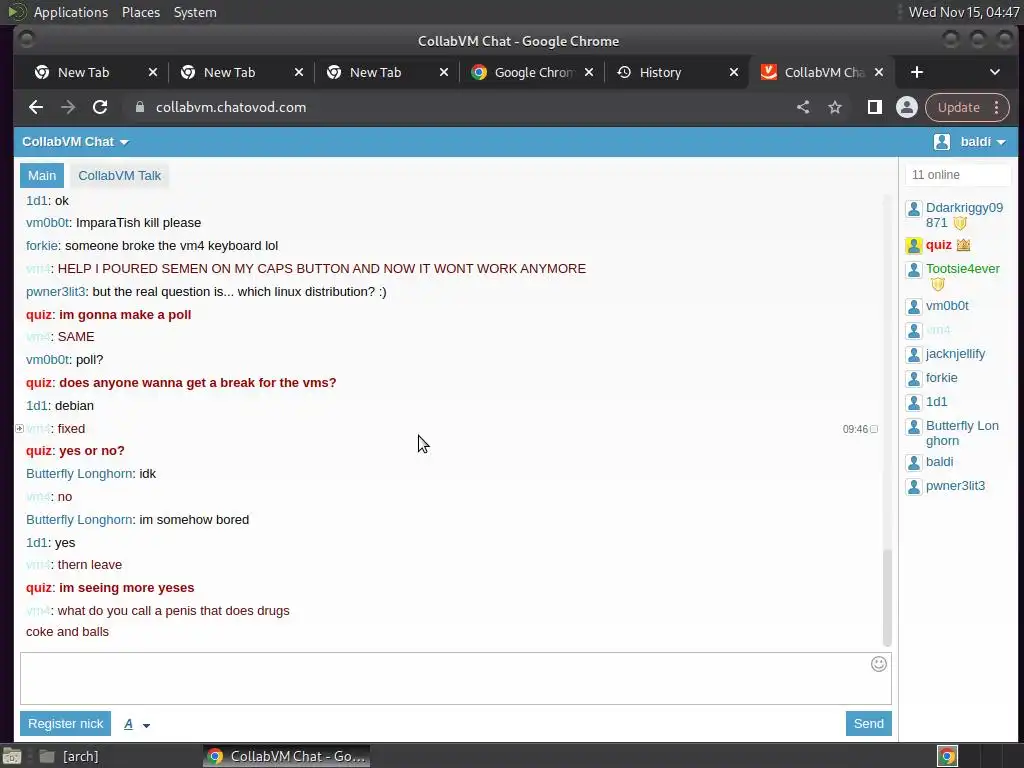This screenshot has width=1024, height=768.
Task: Click the shield badge under Tootsie4ever
Action: pyautogui.click(x=938, y=284)
